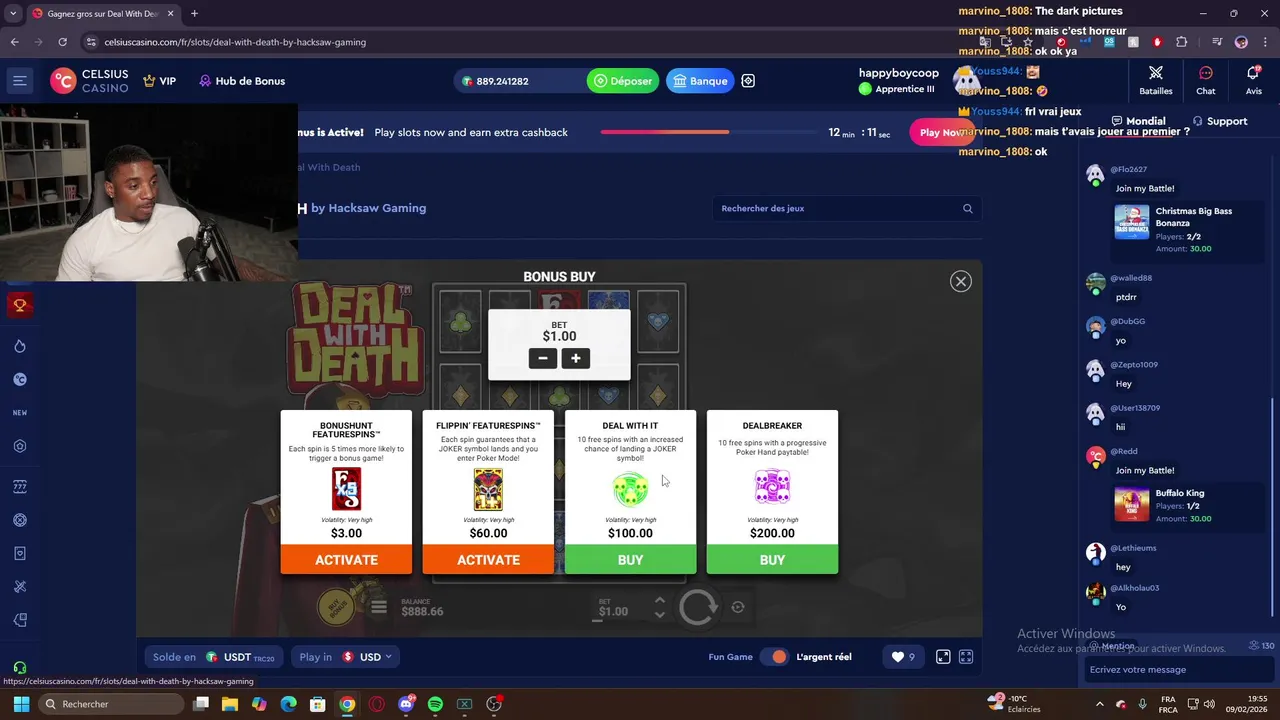Select the flame icon in the left sidebar
Image resolution: width=1280 pixels, height=720 pixels.
20,346
